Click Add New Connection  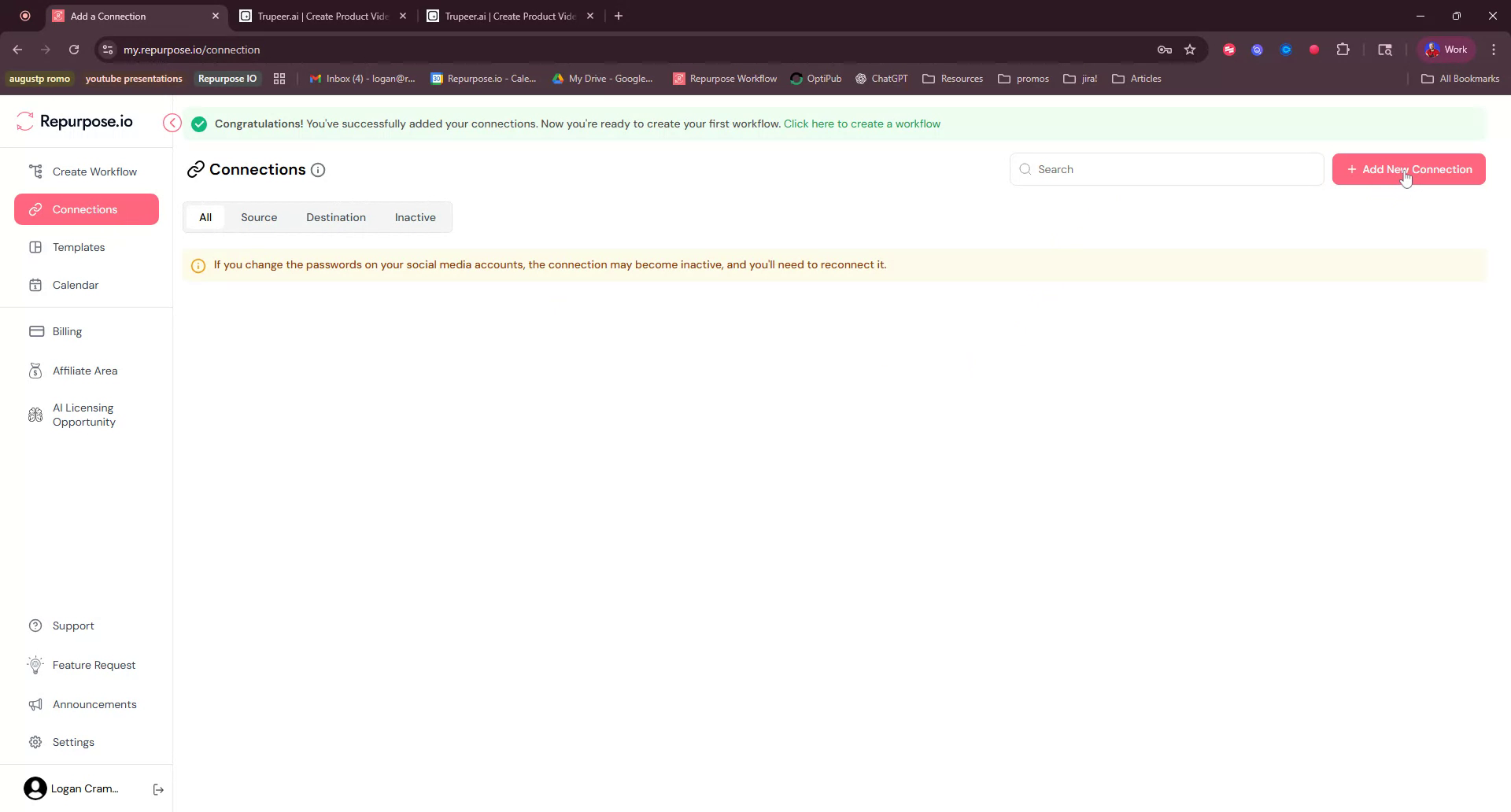1408,169
